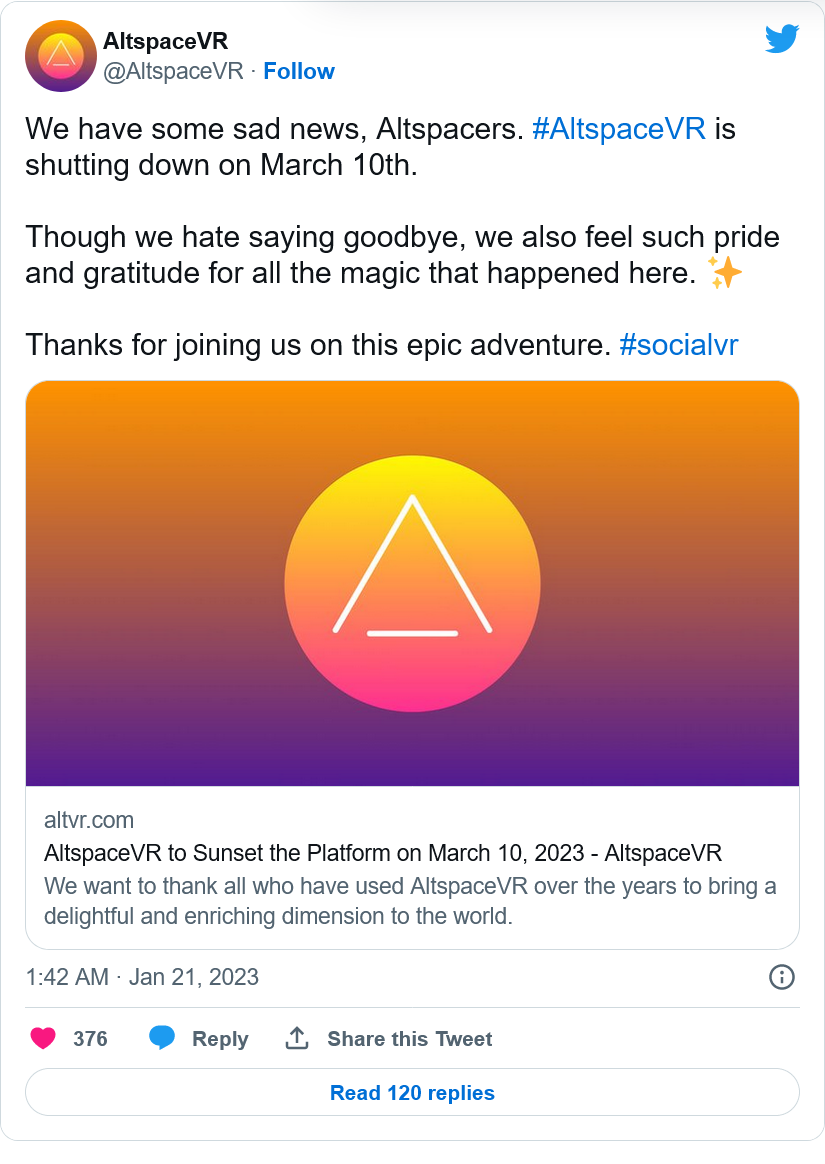Read 120 replies button
825x1164 pixels.
click(x=412, y=1092)
